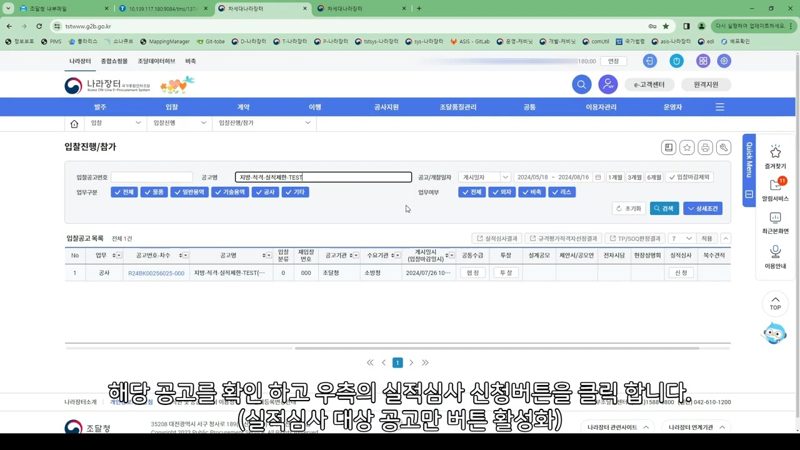Toggle 외자 checkbox
Screen dimensions: 800x450
(x=502, y=192)
